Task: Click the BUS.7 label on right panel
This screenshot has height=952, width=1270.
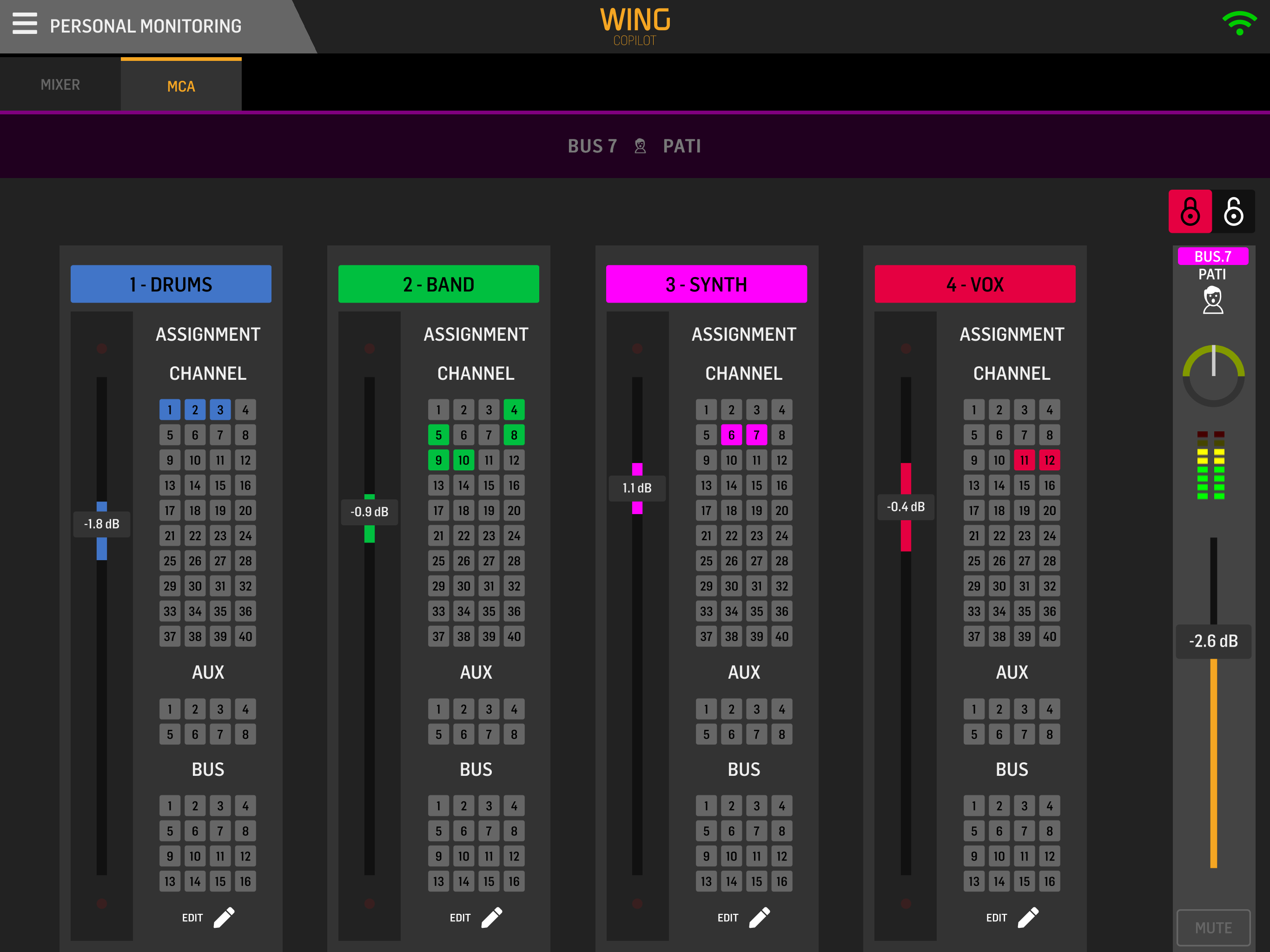Action: point(1213,257)
